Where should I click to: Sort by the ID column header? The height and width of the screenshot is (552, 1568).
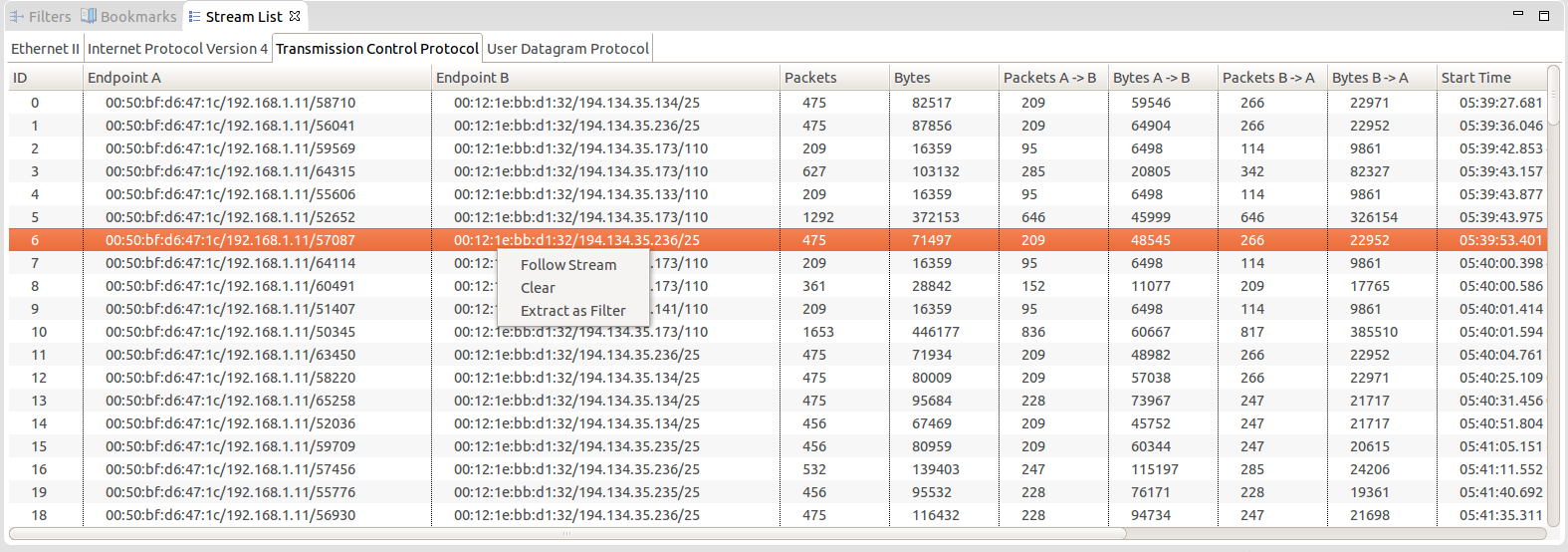20,78
